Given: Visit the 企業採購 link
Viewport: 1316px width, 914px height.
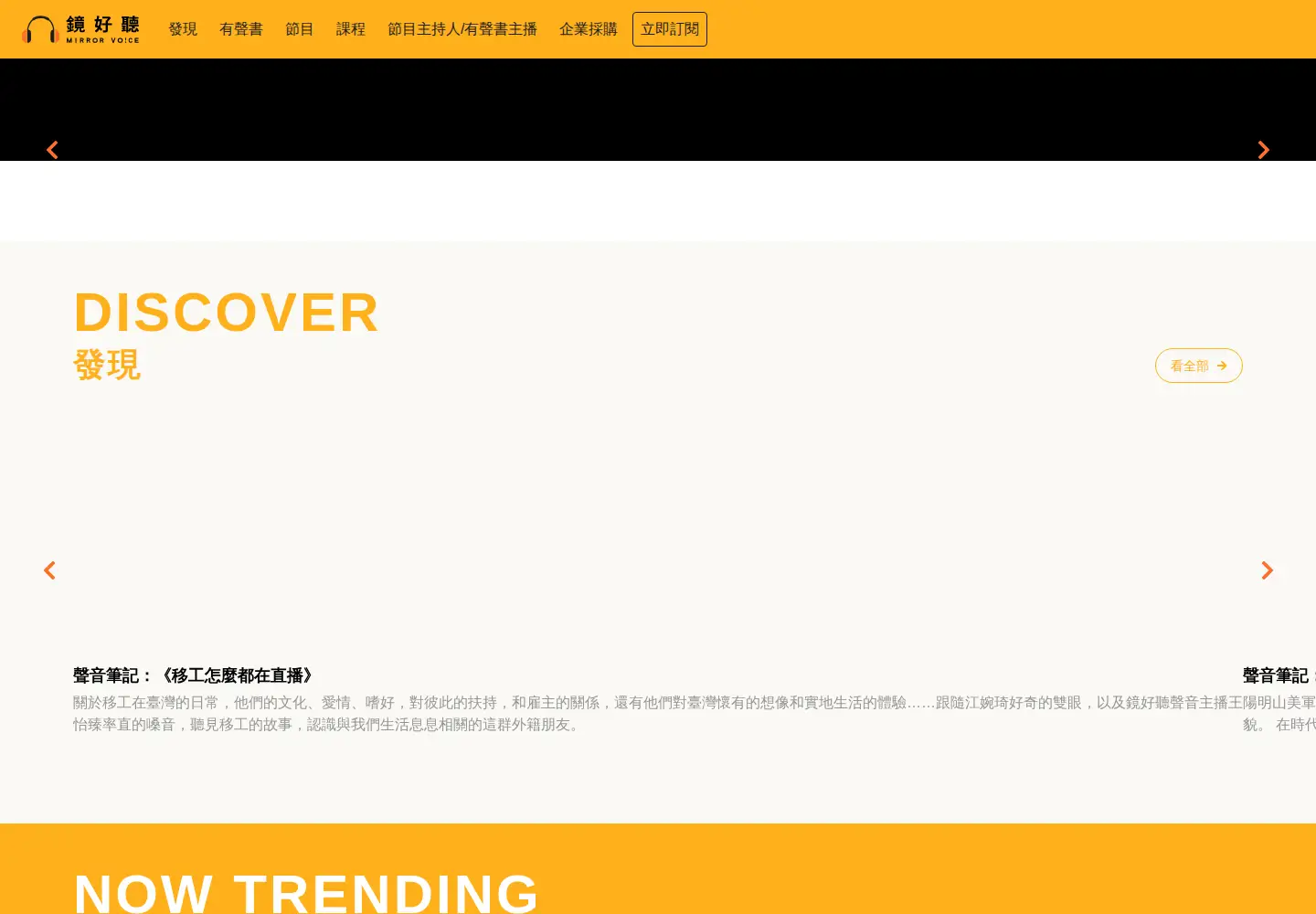Looking at the screenshot, I should (589, 29).
